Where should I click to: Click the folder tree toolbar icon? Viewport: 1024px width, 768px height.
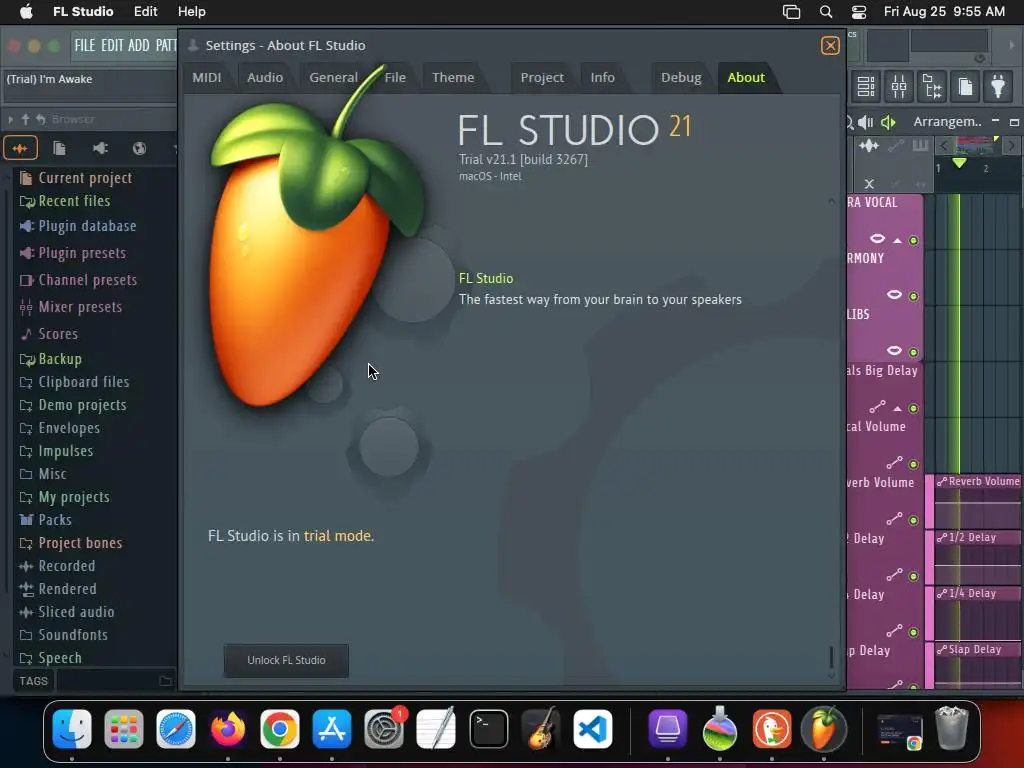click(x=932, y=86)
